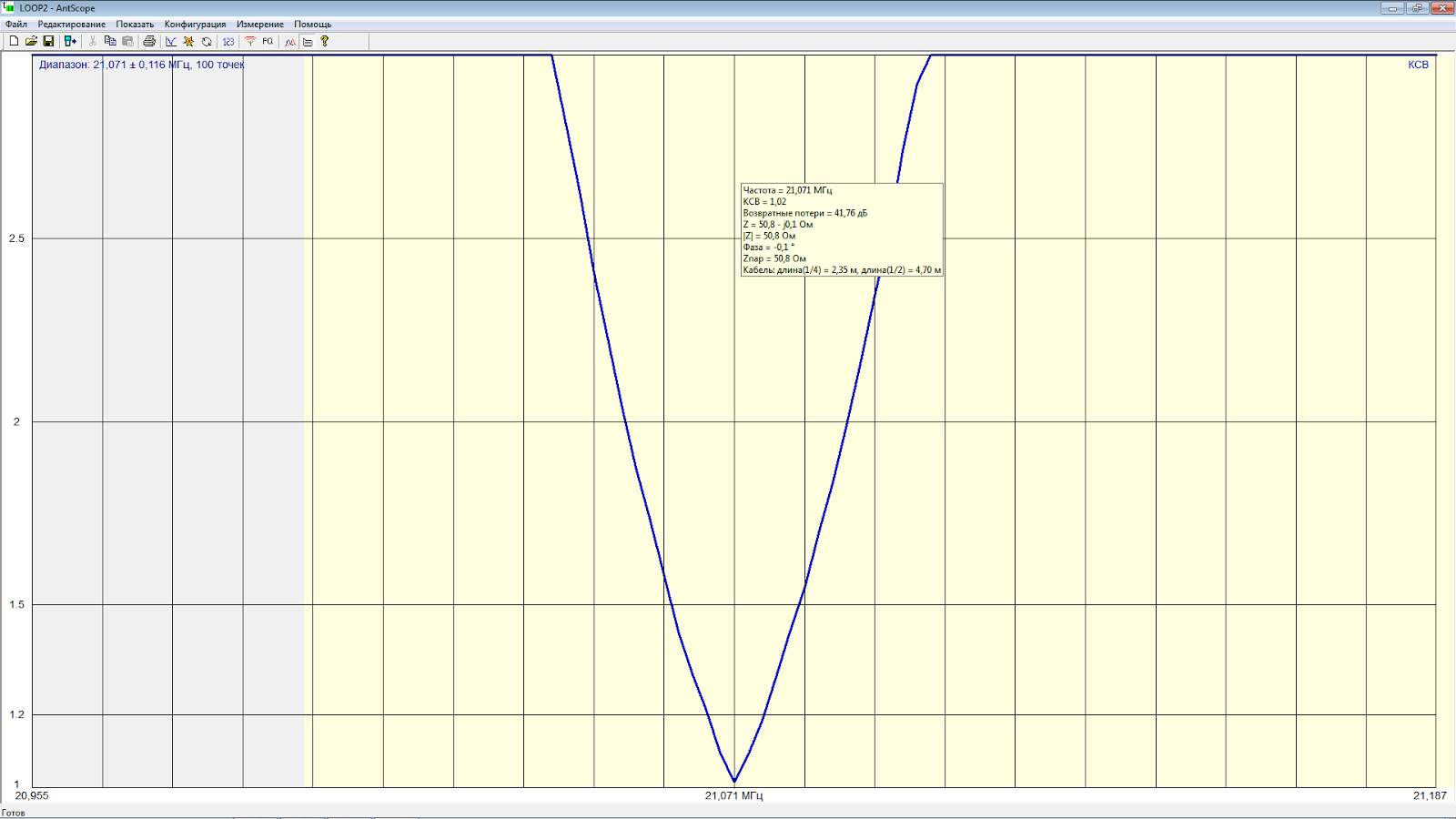Open help with the yellow question mark icon
Image resolution: width=1456 pixels, height=819 pixels.
(x=325, y=41)
